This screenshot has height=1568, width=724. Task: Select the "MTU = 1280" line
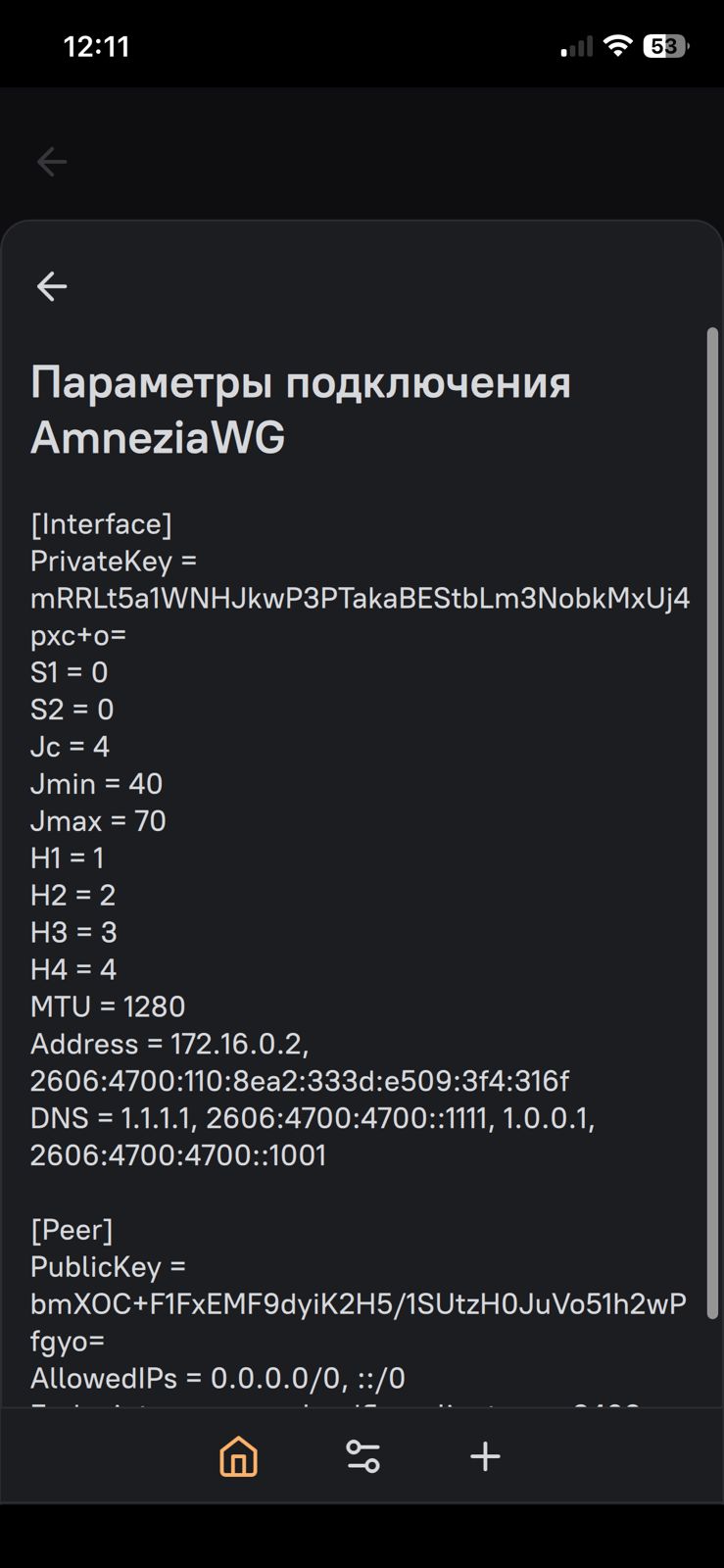point(108,1006)
